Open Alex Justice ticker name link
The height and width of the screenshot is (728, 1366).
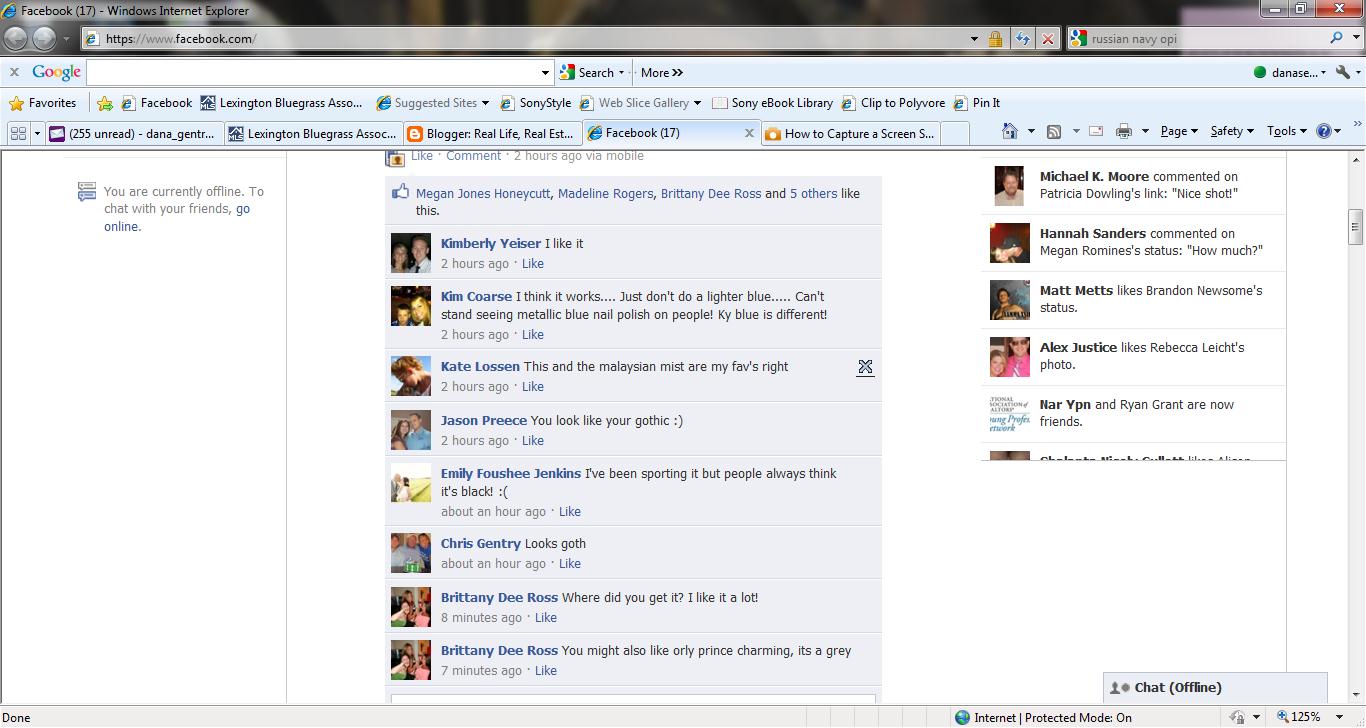(1078, 348)
